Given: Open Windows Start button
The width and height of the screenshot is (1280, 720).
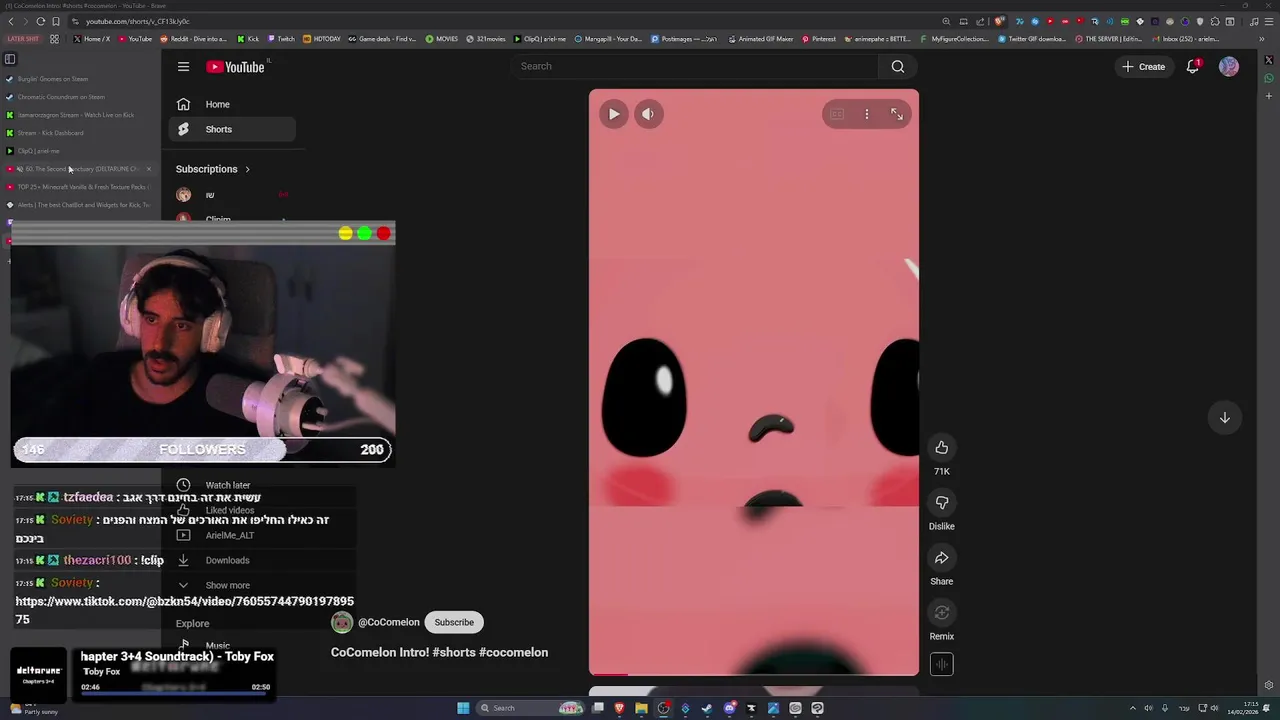Looking at the screenshot, I should [463, 708].
